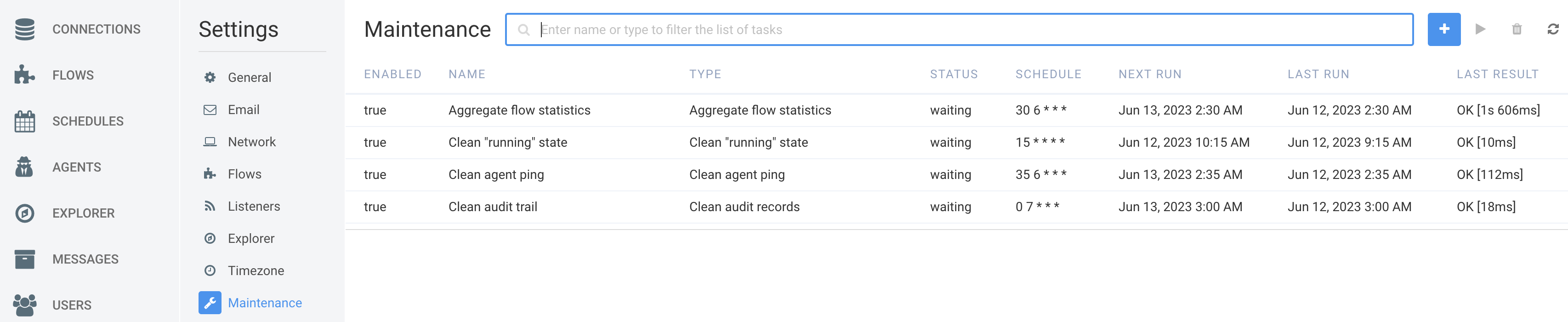Screen dimensions: 1568x322
Task: Select Timezone settings
Action: coord(256,271)
